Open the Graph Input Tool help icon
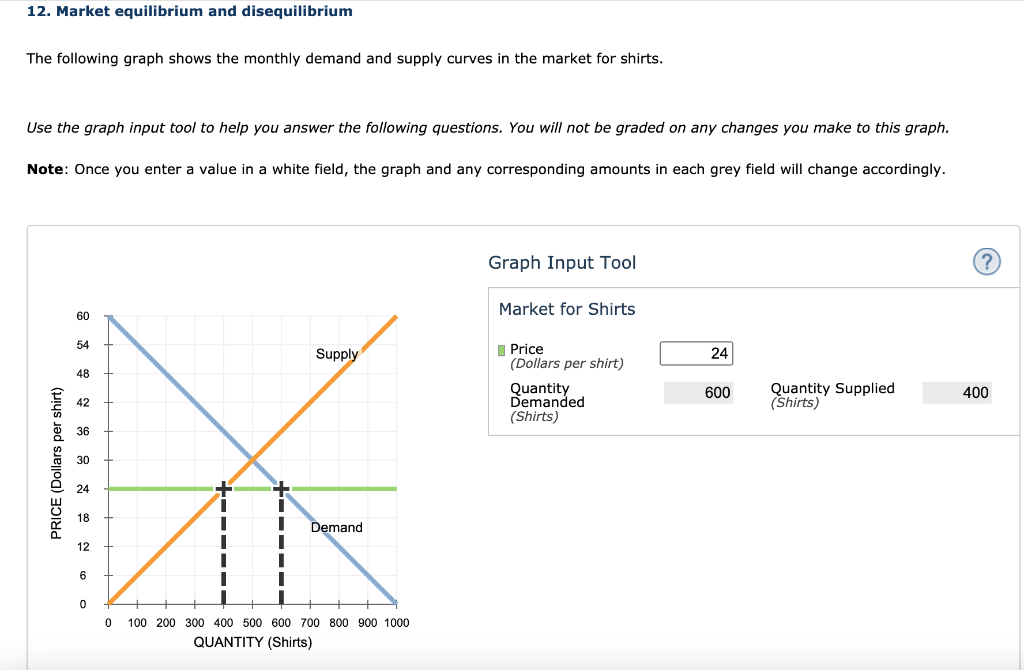Image resolution: width=1024 pixels, height=670 pixels. tap(986, 261)
